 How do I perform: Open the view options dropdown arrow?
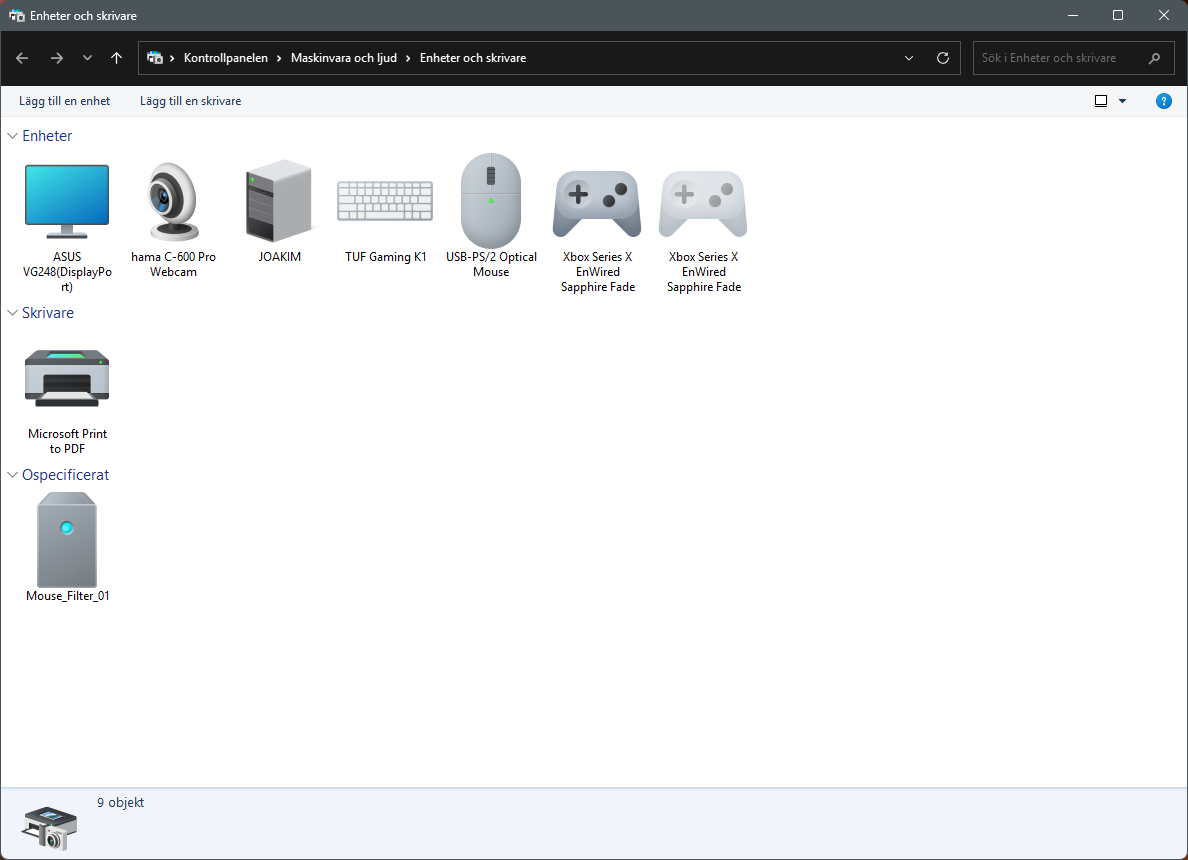pyautogui.click(x=1123, y=101)
